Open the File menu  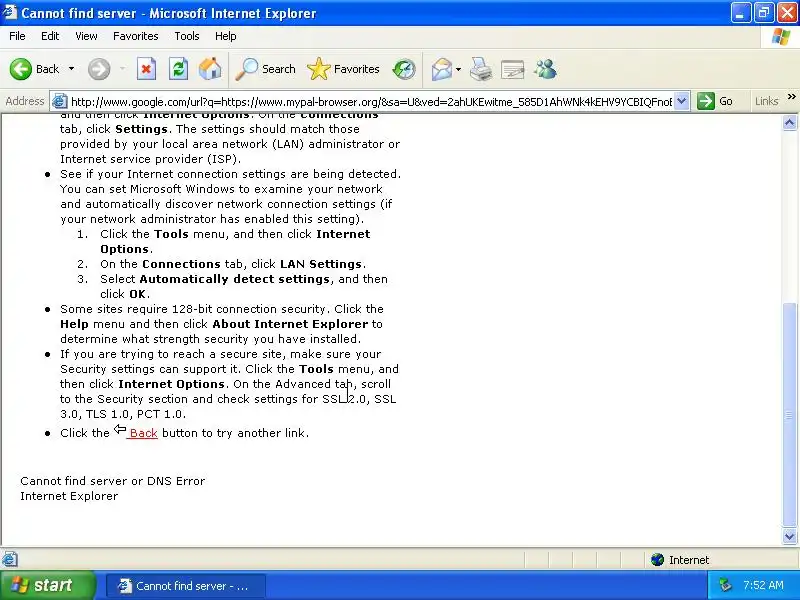(x=17, y=36)
